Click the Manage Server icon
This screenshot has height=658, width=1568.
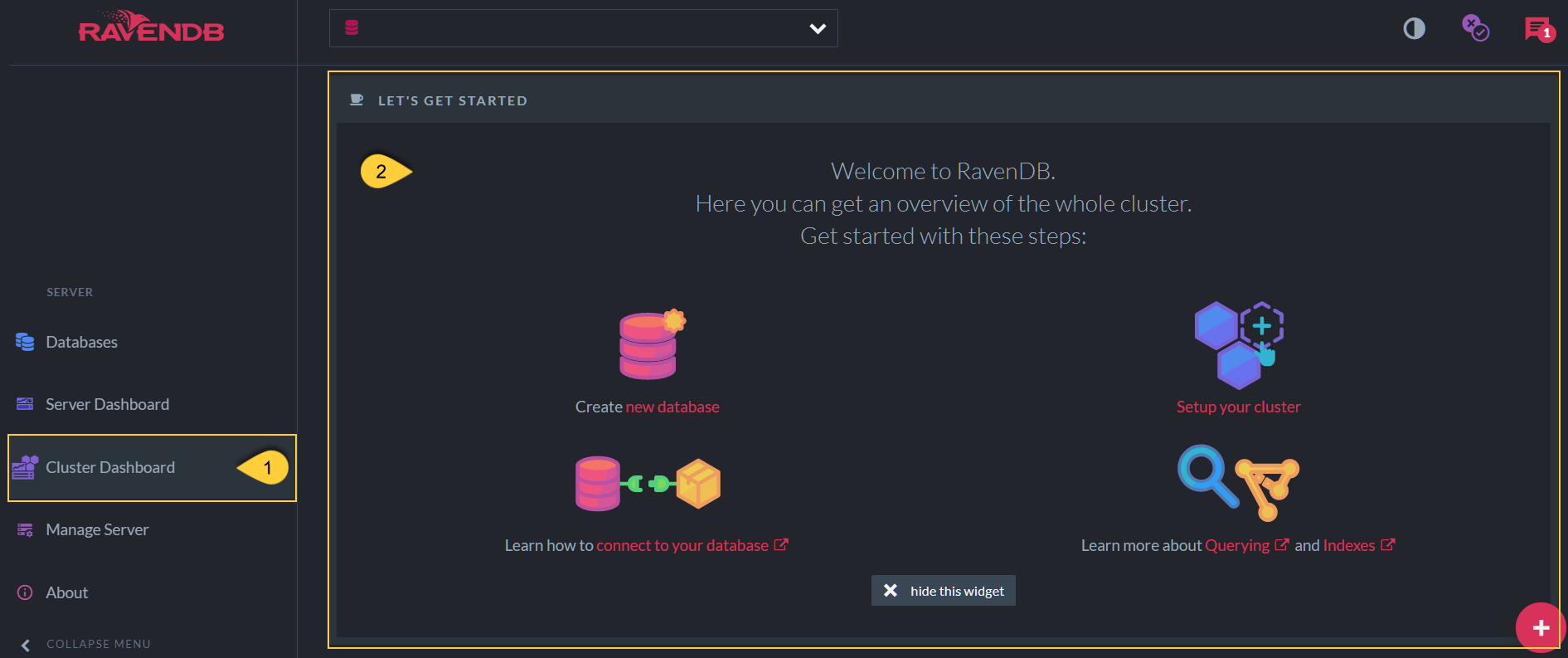click(x=25, y=529)
